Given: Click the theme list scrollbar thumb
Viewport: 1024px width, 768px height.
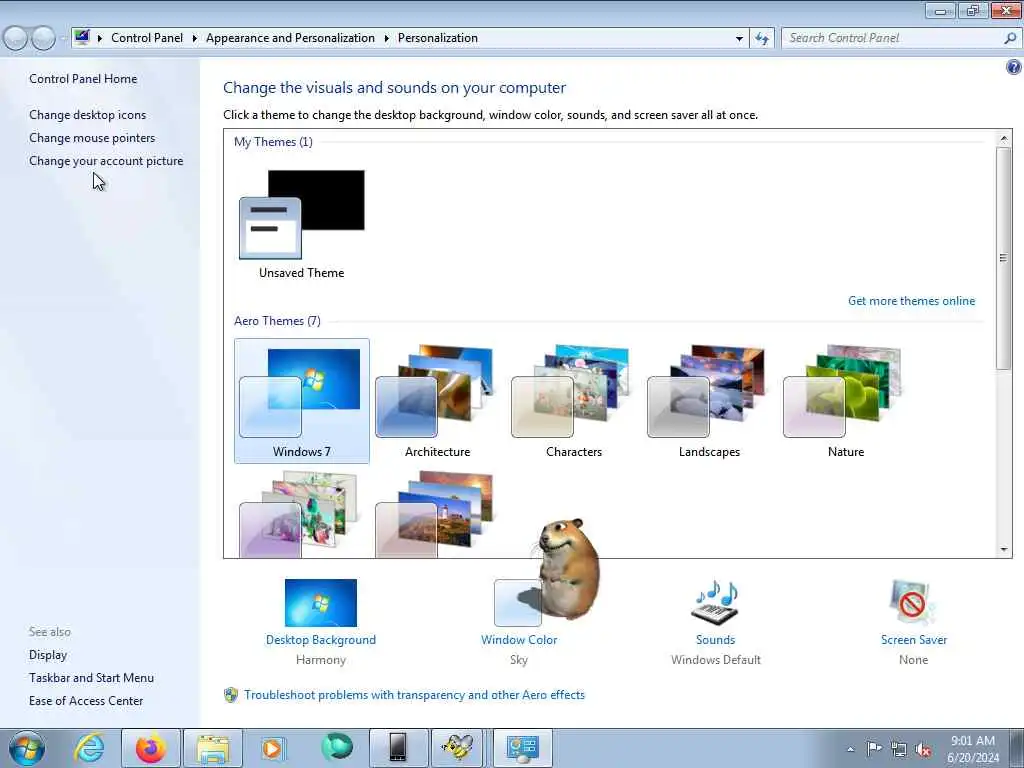Looking at the screenshot, I should (1004, 259).
